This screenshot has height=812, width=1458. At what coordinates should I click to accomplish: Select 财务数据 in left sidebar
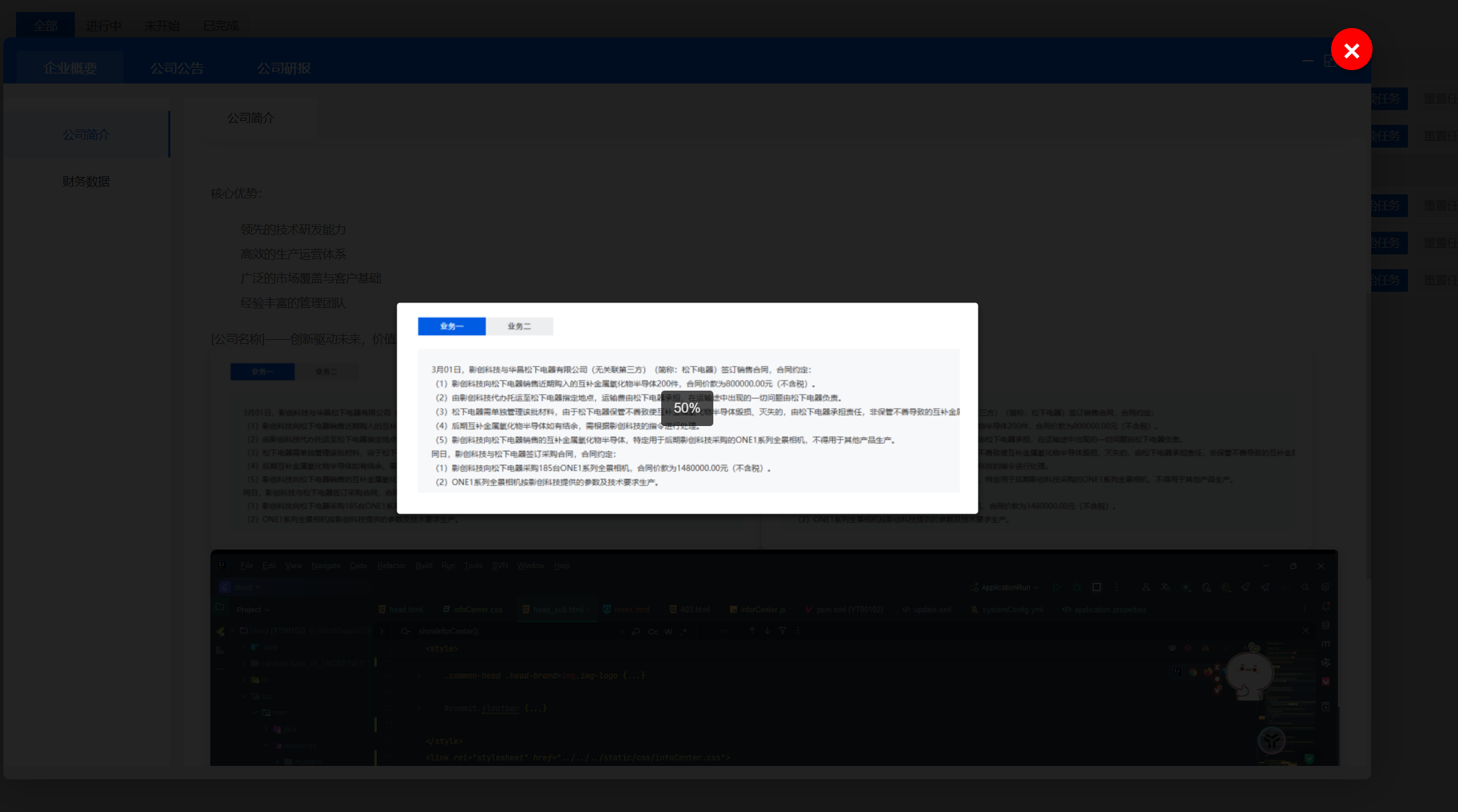[86, 182]
